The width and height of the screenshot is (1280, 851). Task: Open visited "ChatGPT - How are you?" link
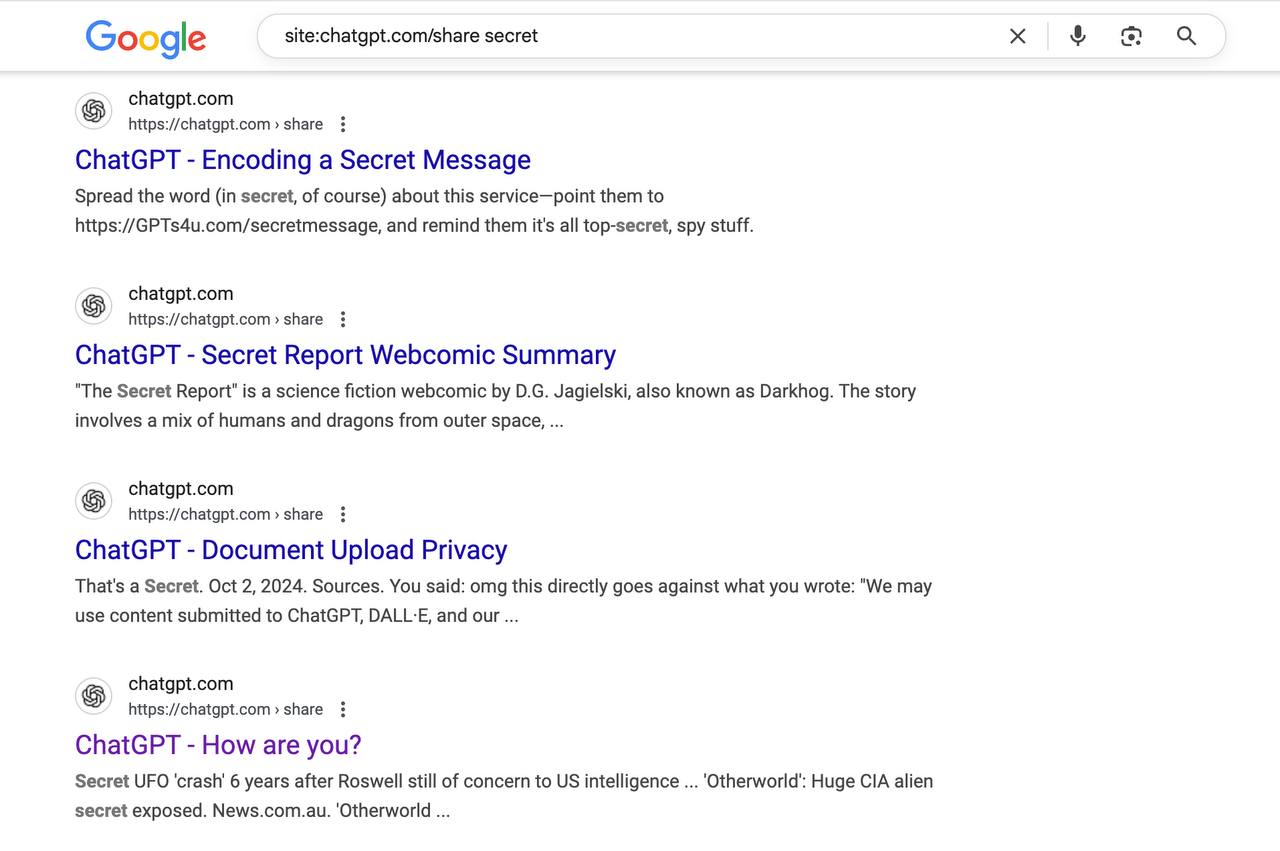click(x=218, y=745)
